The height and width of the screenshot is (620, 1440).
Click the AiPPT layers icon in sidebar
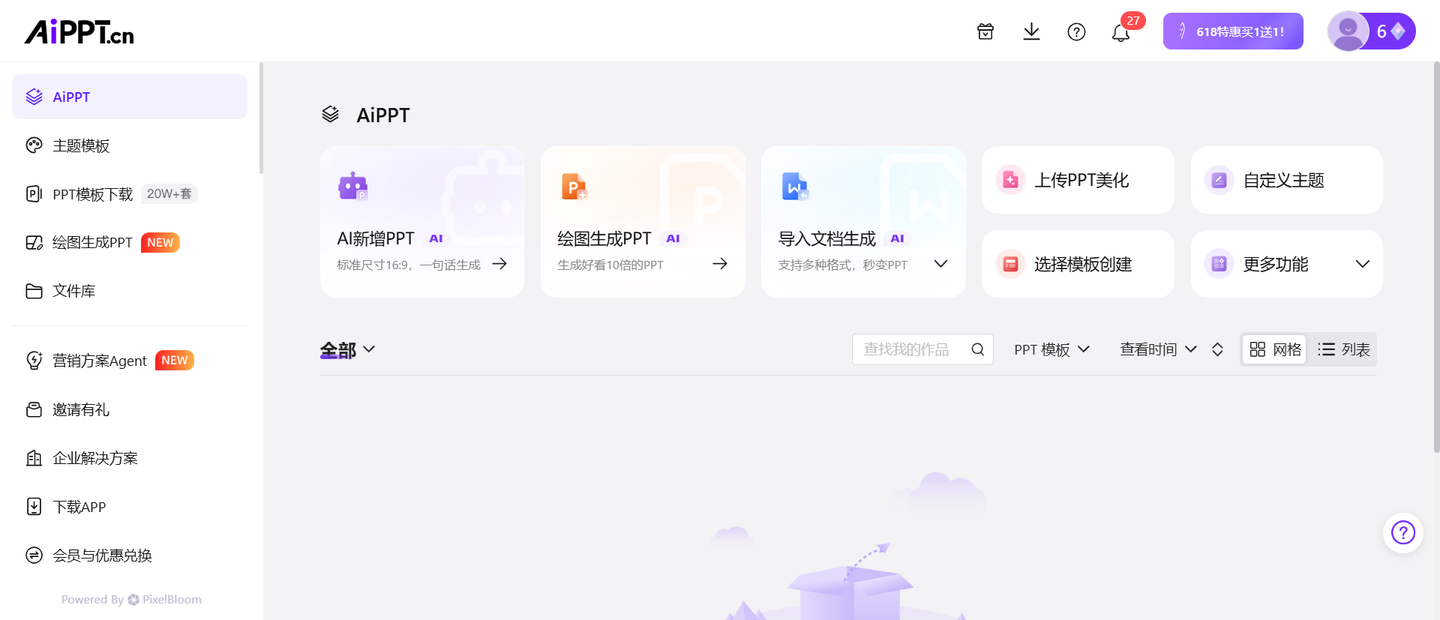point(34,97)
